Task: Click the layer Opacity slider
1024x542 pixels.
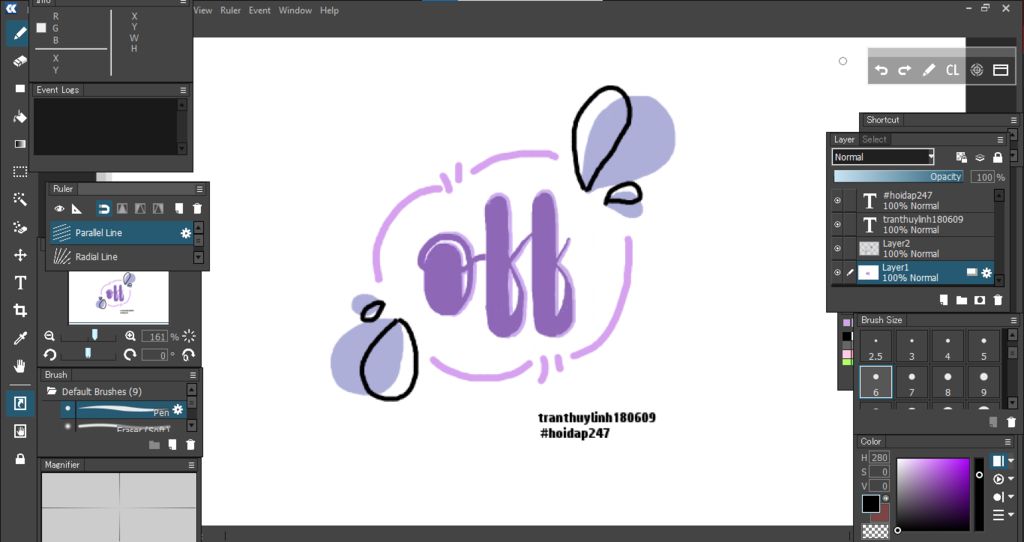Action: point(899,176)
